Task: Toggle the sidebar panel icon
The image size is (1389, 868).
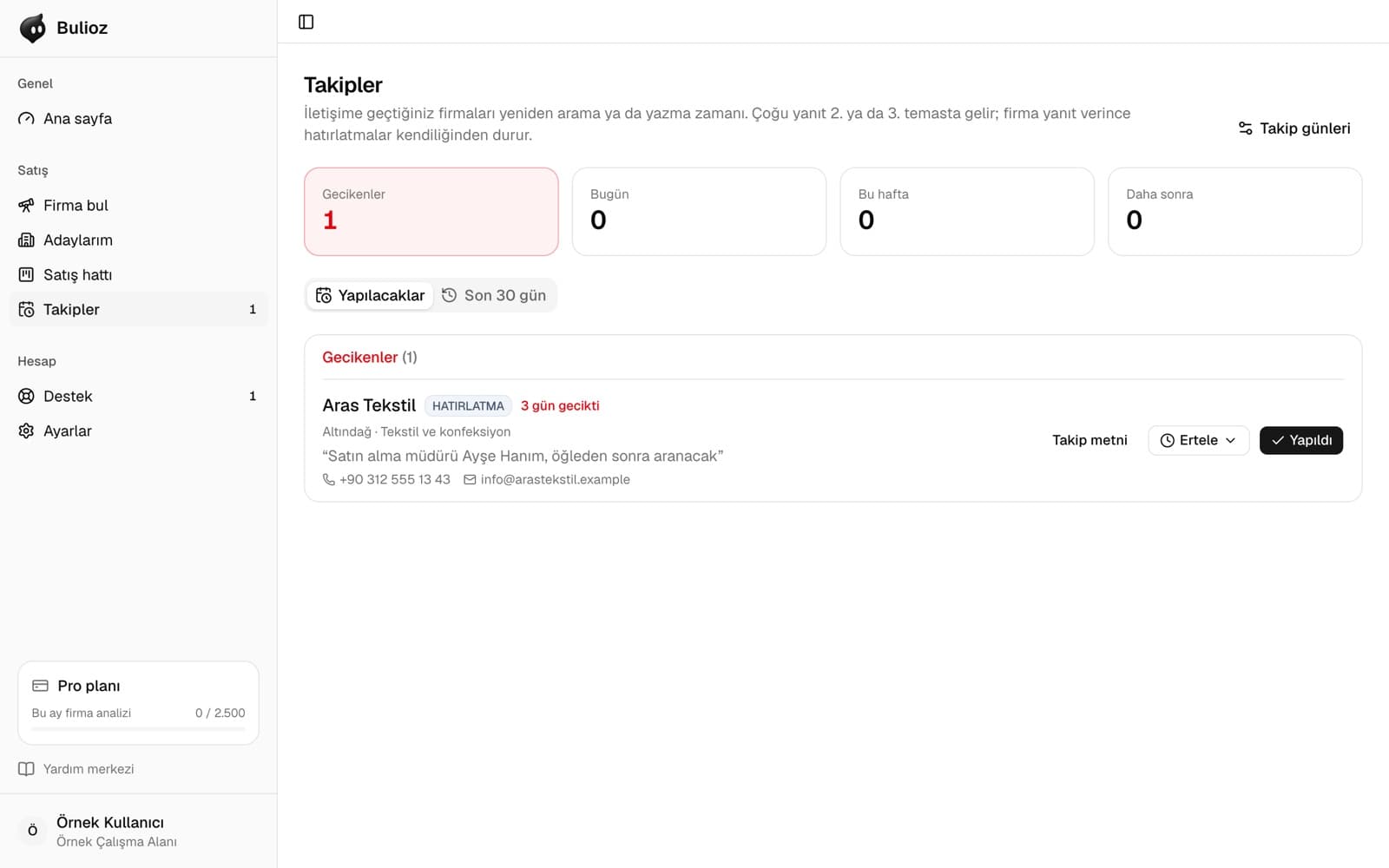Action: (x=306, y=22)
